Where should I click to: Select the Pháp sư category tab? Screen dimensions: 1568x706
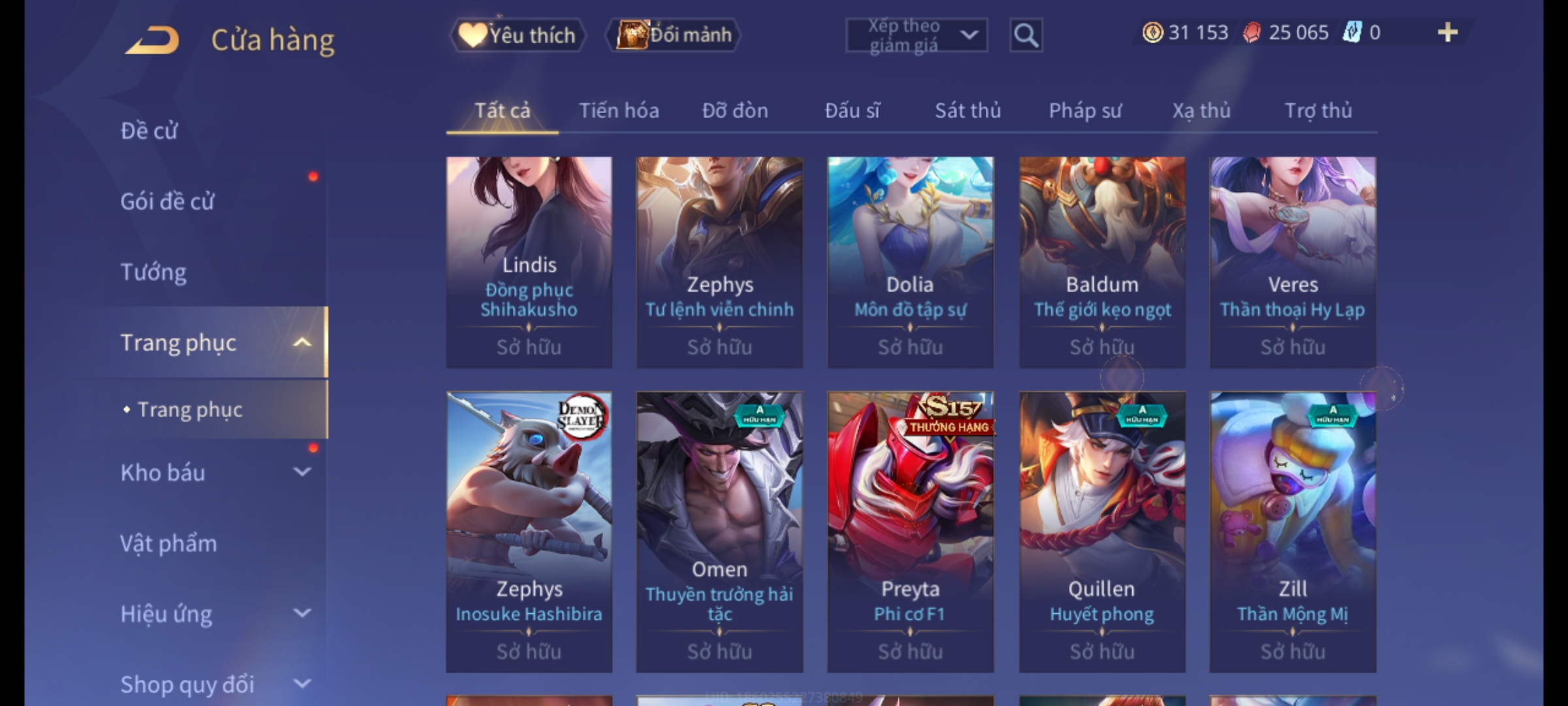coord(1085,110)
